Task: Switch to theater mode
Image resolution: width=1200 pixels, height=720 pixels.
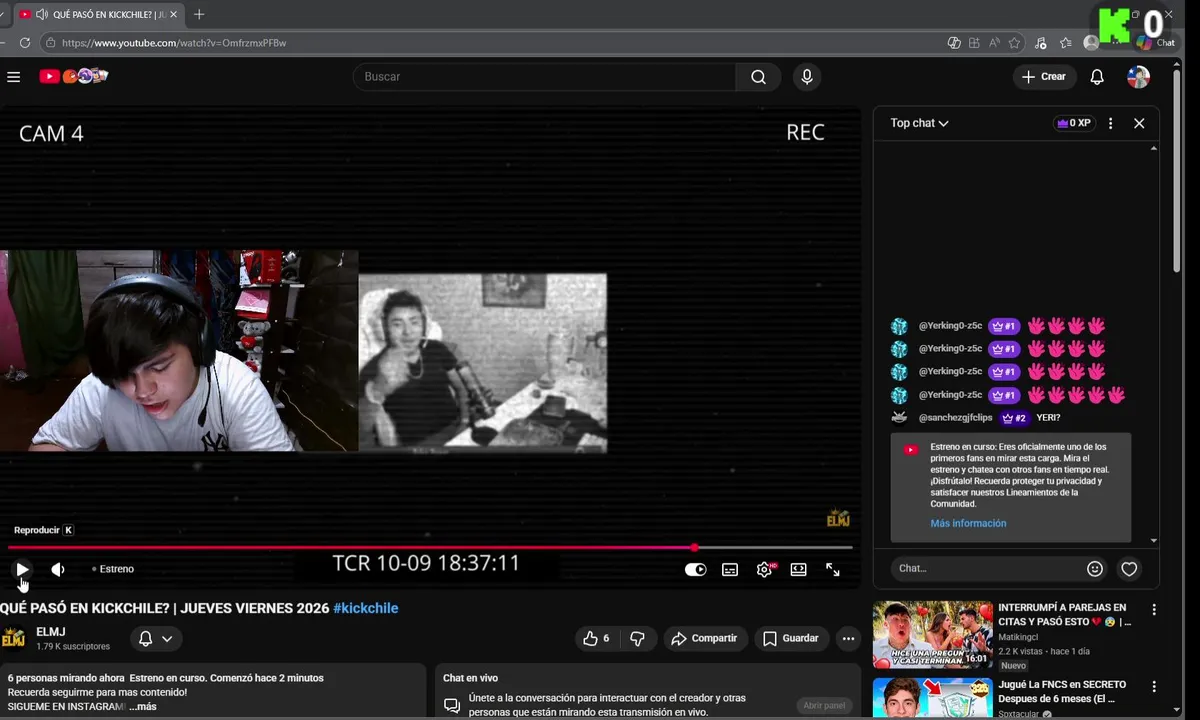Action: [x=798, y=569]
